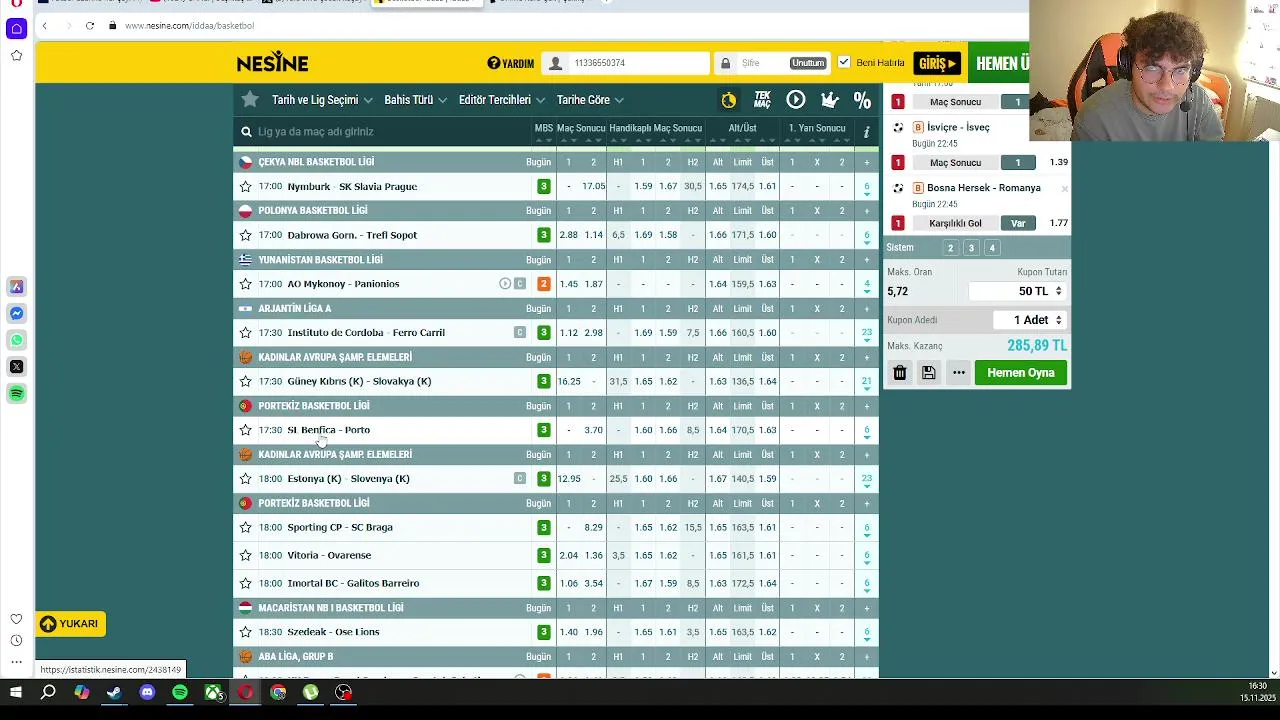The height and width of the screenshot is (720, 1280).
Task: Sort by Alt/Üst column header
Action: click(x=742, y=128)
